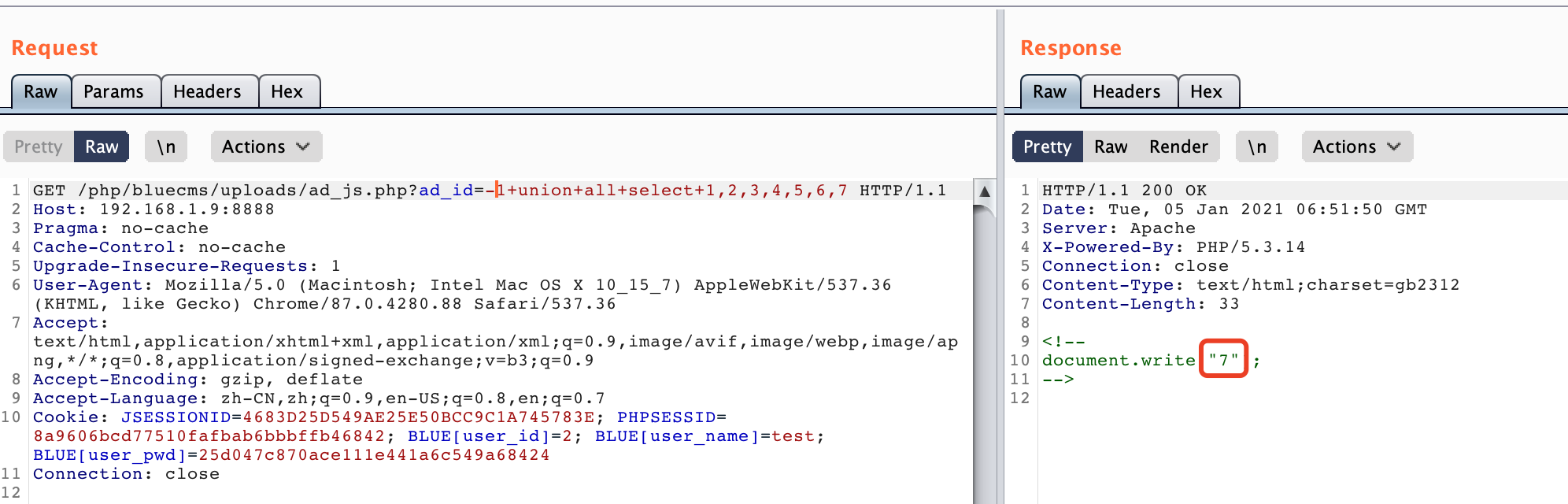This screenshot has width=1568, height=504.
Task: Click the request scrollbar up arrow
Action: coord(984,191)
